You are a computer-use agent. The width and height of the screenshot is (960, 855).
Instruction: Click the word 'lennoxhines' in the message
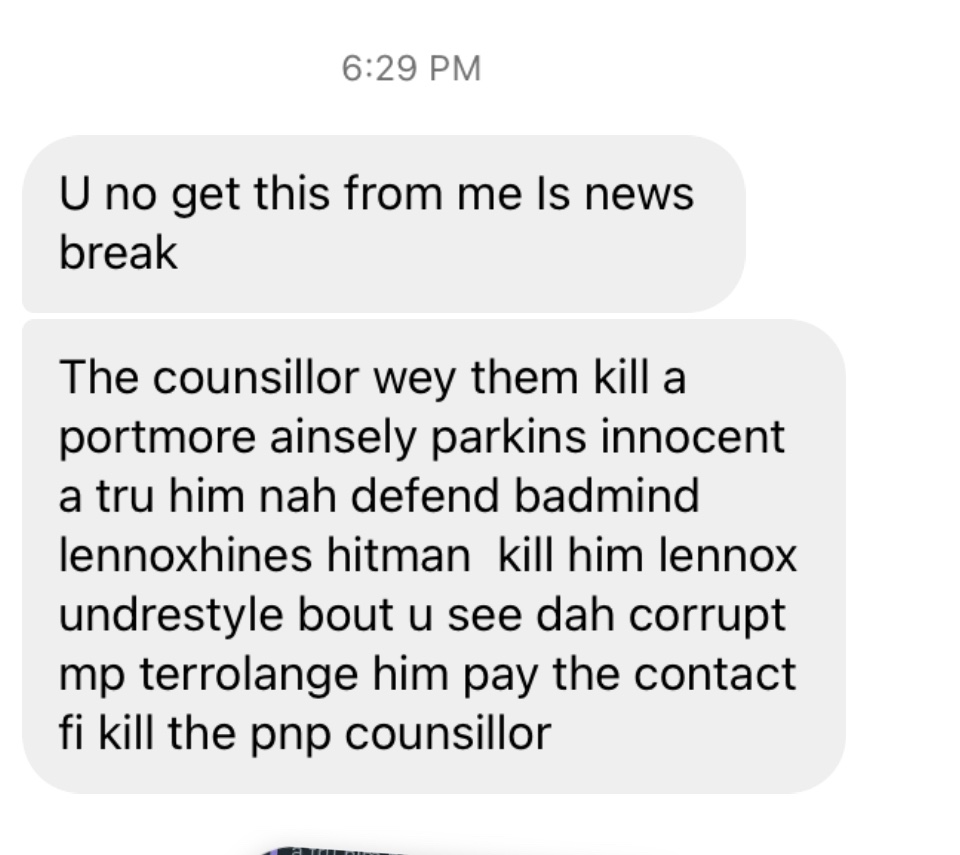186,555
